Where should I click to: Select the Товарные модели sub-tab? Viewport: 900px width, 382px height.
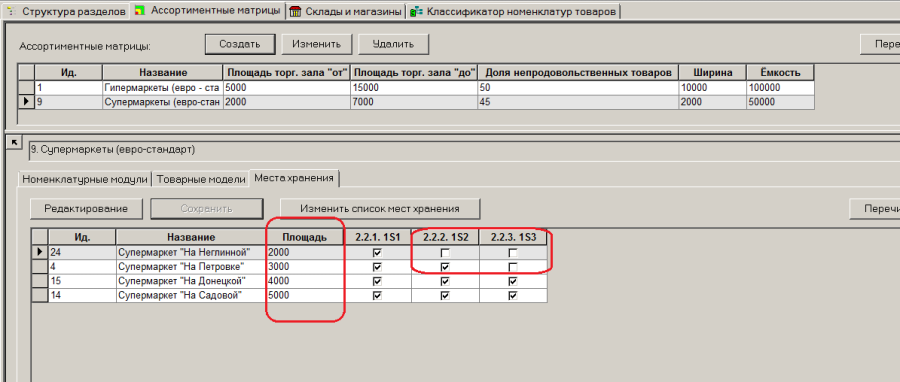[x=201, y=179]
